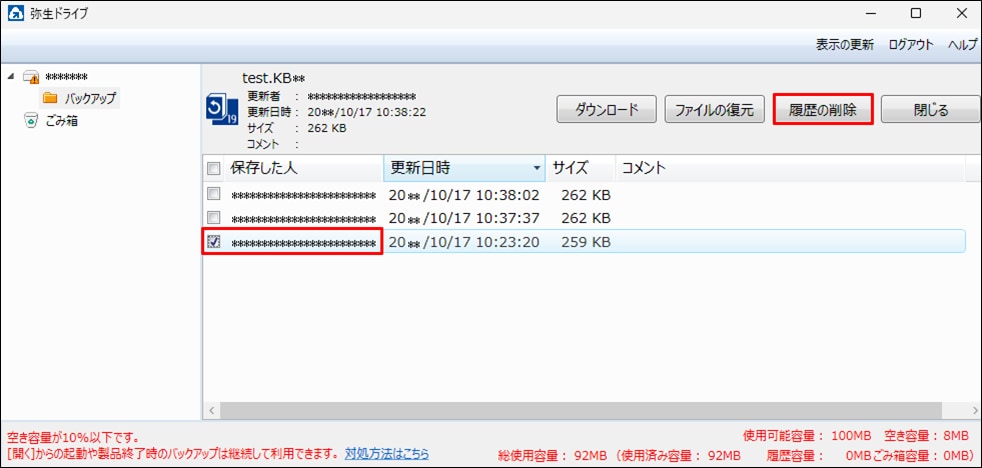Check the 10:37:37 history entry checkbox

point(213,218)
